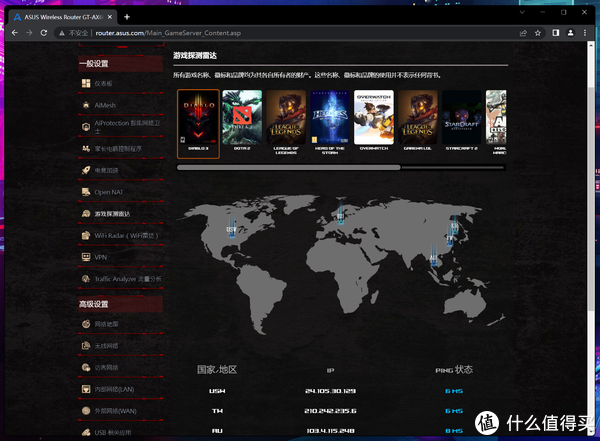Viewport: 600px width, 441px height.
Task: Click the WiFi Radar icon
Action: 86,235
